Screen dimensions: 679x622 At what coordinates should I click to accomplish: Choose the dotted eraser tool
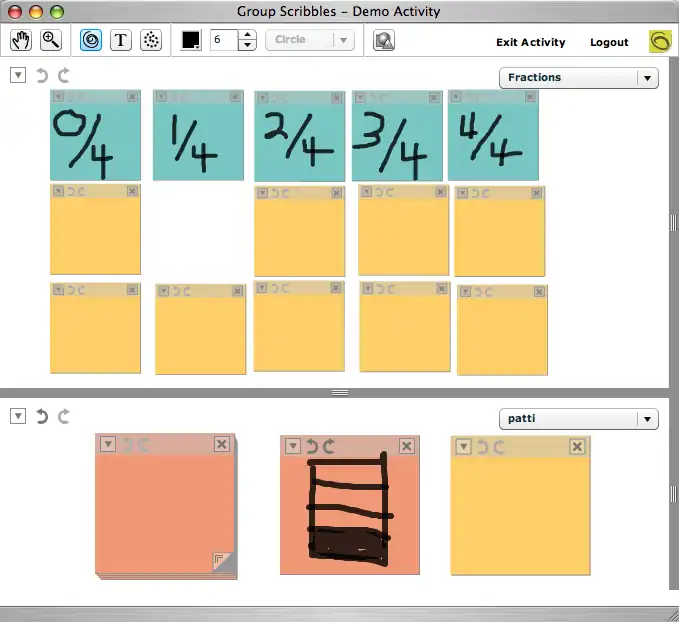click(151, 40)
